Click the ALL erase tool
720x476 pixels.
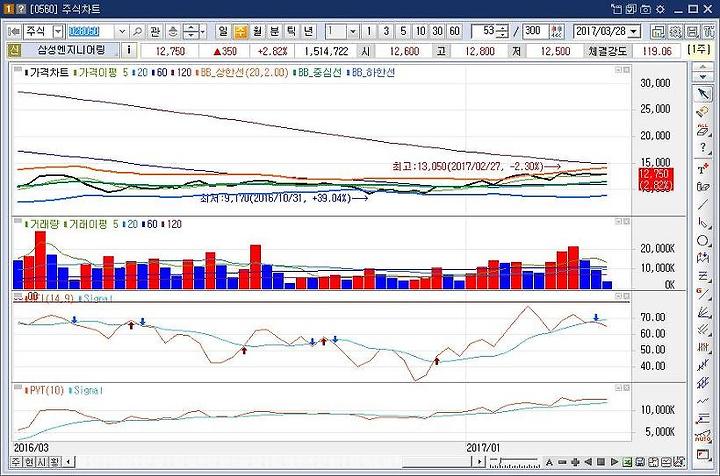[703, 130]
